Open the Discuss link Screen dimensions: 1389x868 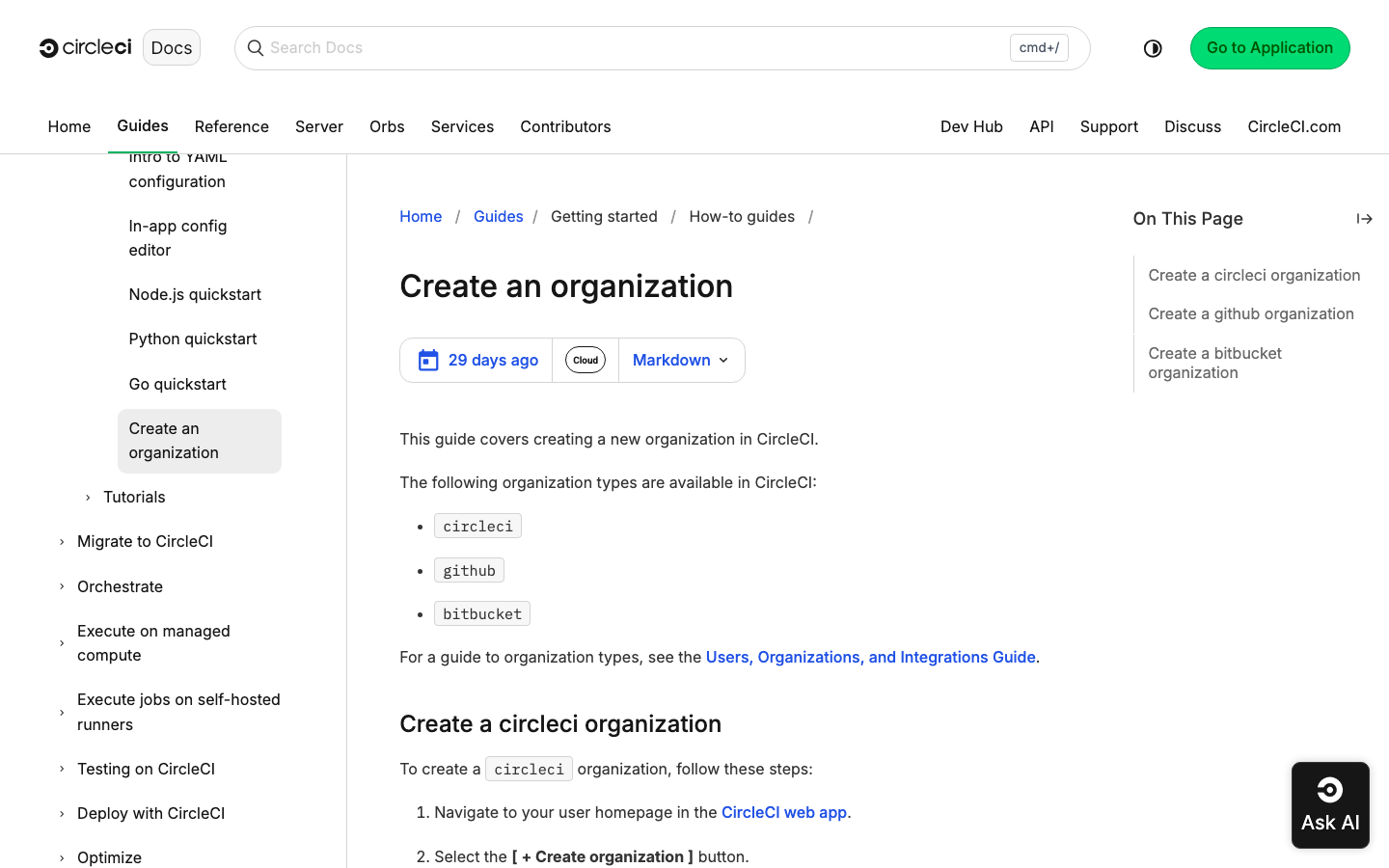point(1192,126)
